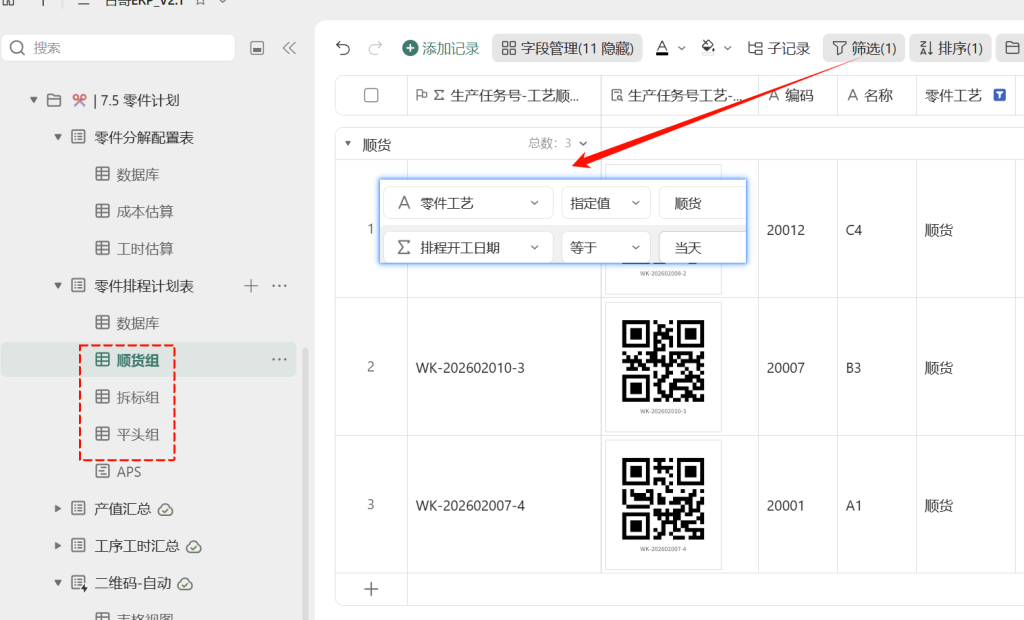The height and width of the screenshot is (620, 1024).
Task: Click the 零件工艺 column header
Action: point(966,95)
